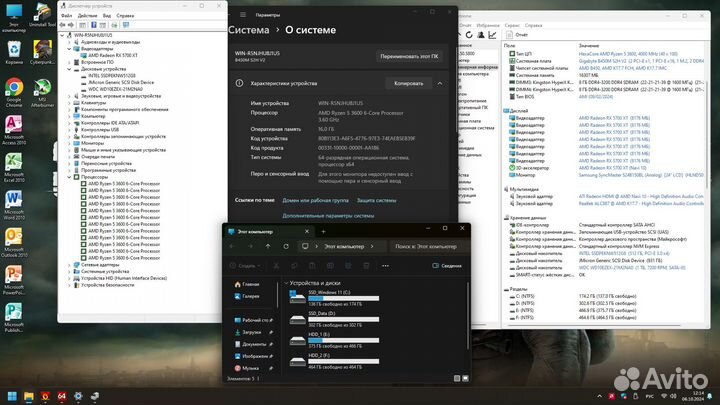
Task: Collapse 'Характеристики устройства' section chevron
Action: tap(440, 84)
